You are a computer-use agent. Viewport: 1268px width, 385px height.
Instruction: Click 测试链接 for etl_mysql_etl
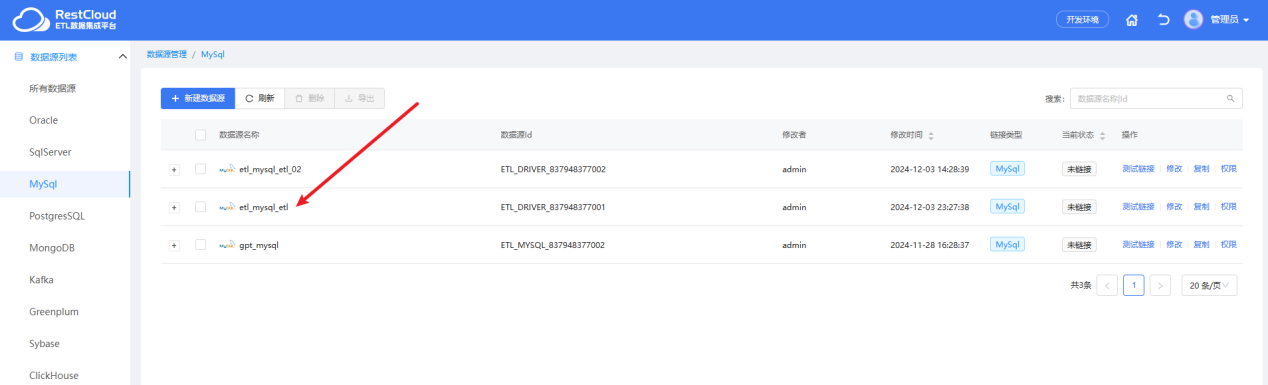[1138, 207]
